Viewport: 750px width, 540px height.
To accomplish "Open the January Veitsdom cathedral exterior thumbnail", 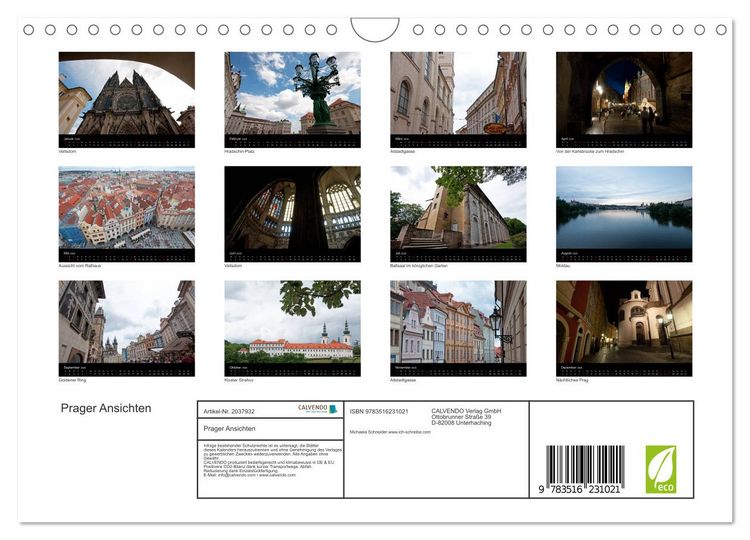I will [x=127, y=99].
